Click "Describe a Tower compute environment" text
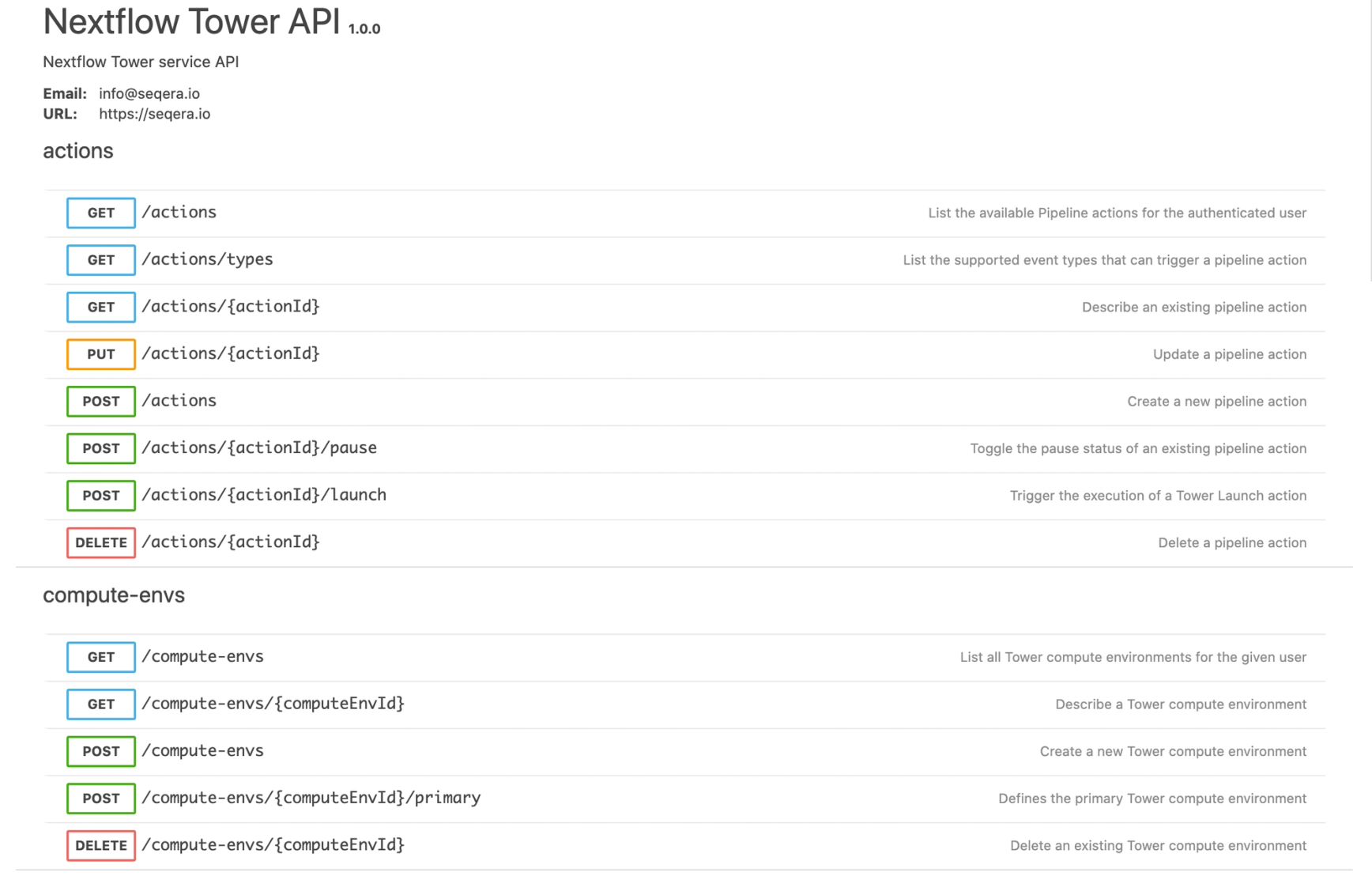This screenshot has height=876, width=1372. (x=1181, y=704)
